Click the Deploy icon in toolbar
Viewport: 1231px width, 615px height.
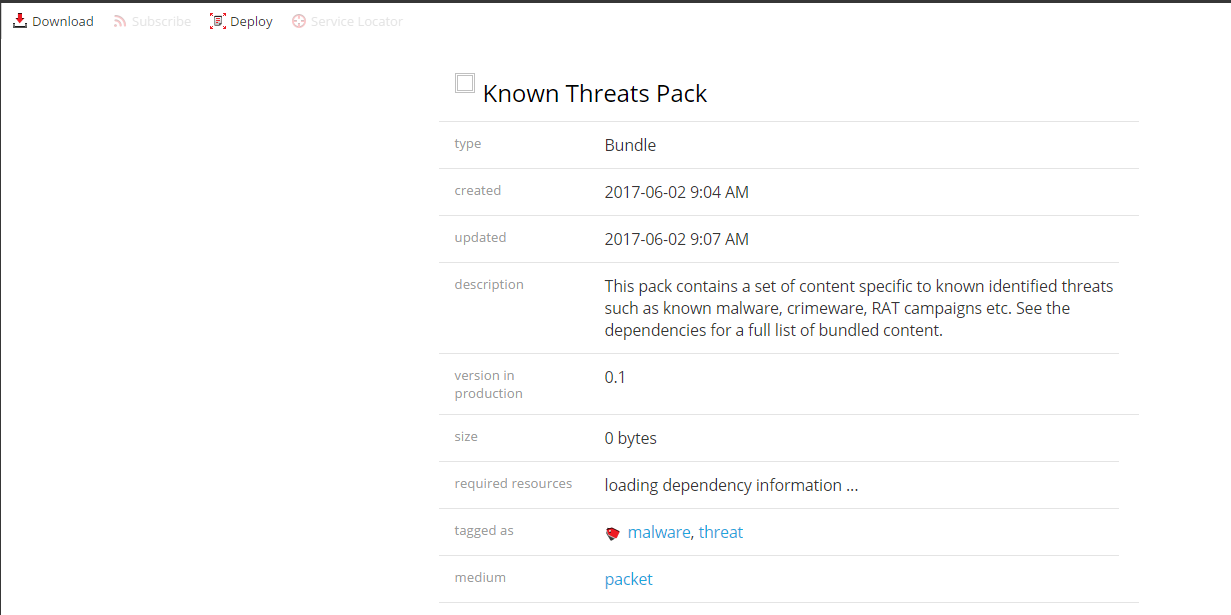218,21
